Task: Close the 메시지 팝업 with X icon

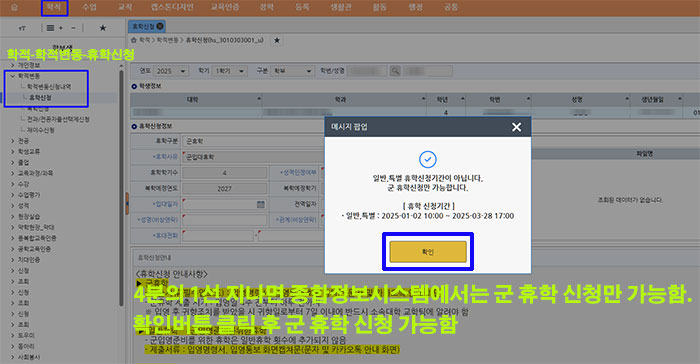Action: (517, 127)
